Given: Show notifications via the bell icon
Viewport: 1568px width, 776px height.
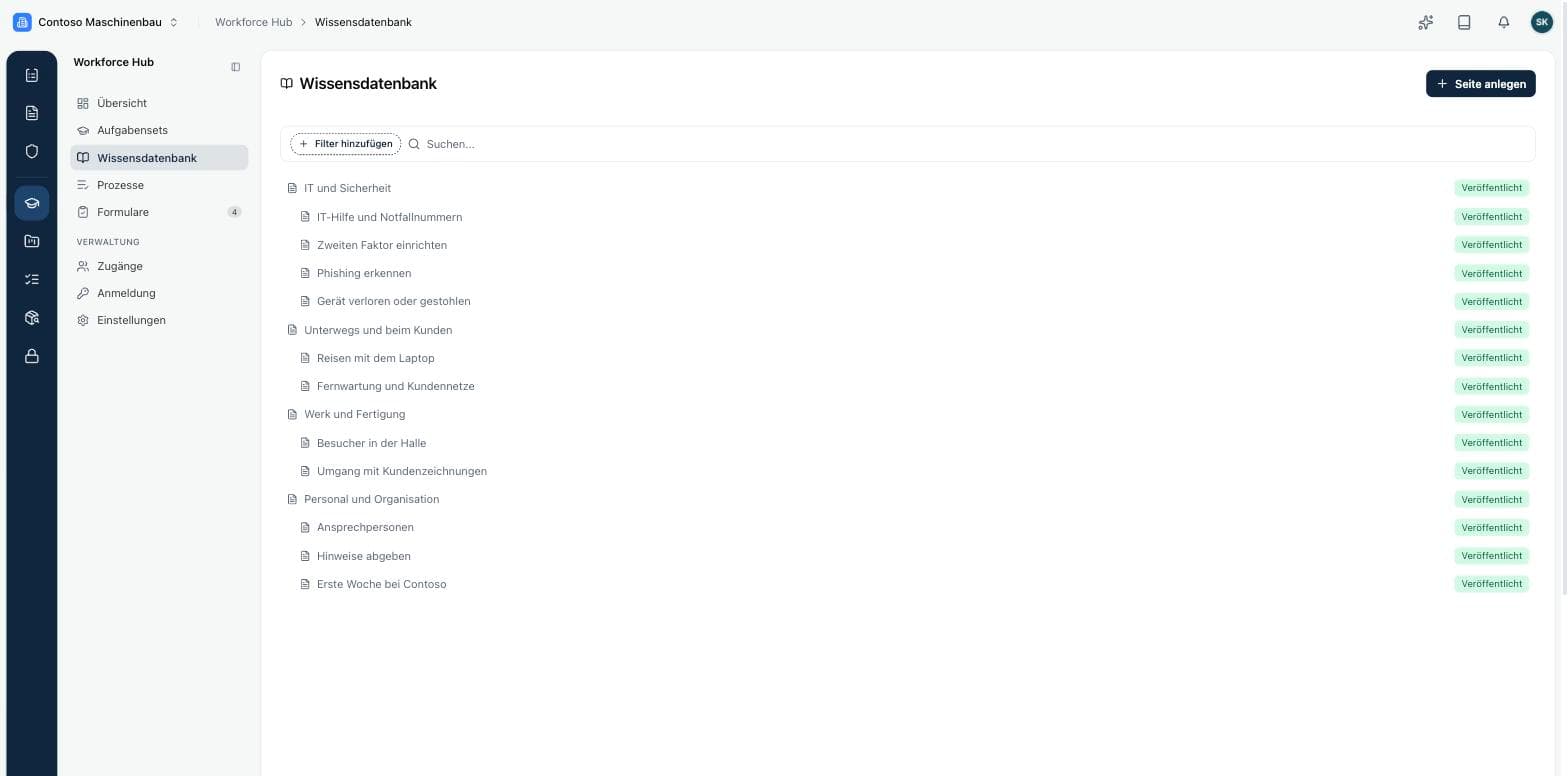Looking at the screenshot, I should click(1503, 22).
